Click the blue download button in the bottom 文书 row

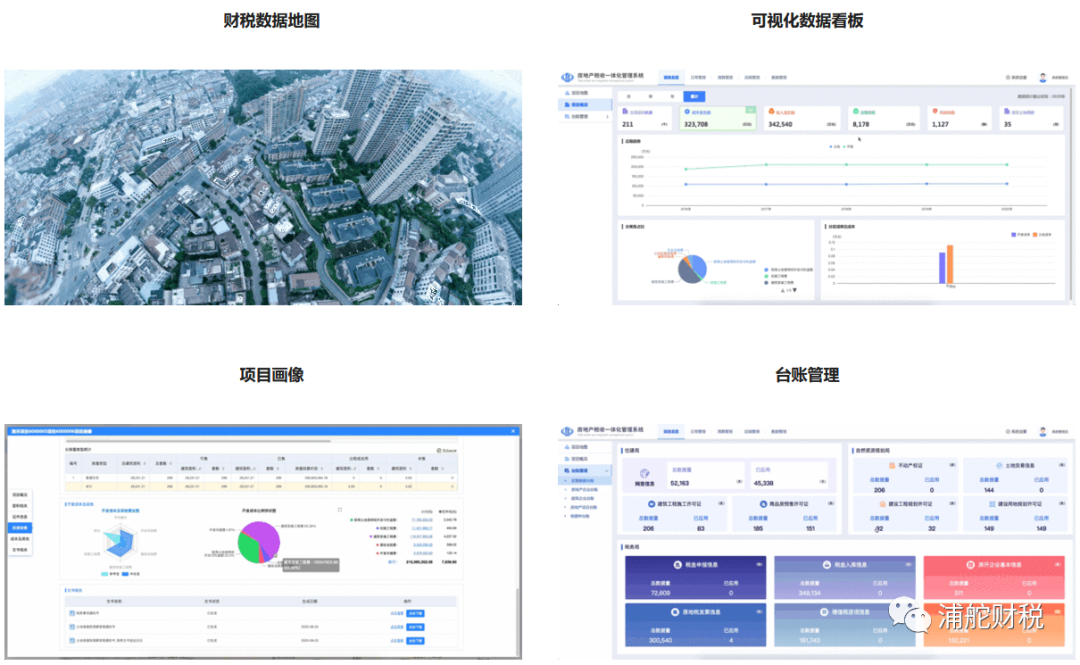tap(415, 641)
